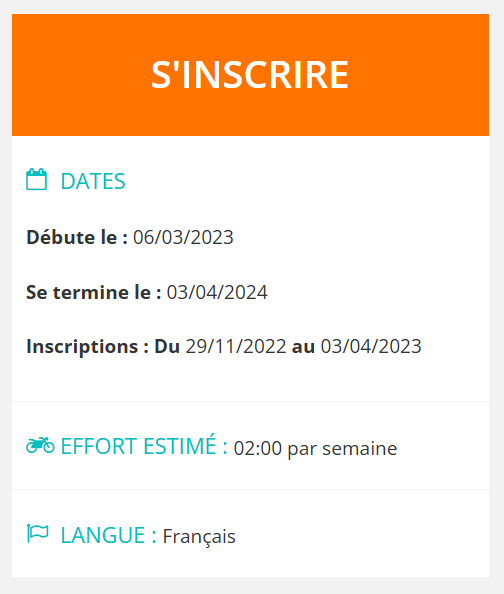Click the Français language value

[199, 537]
